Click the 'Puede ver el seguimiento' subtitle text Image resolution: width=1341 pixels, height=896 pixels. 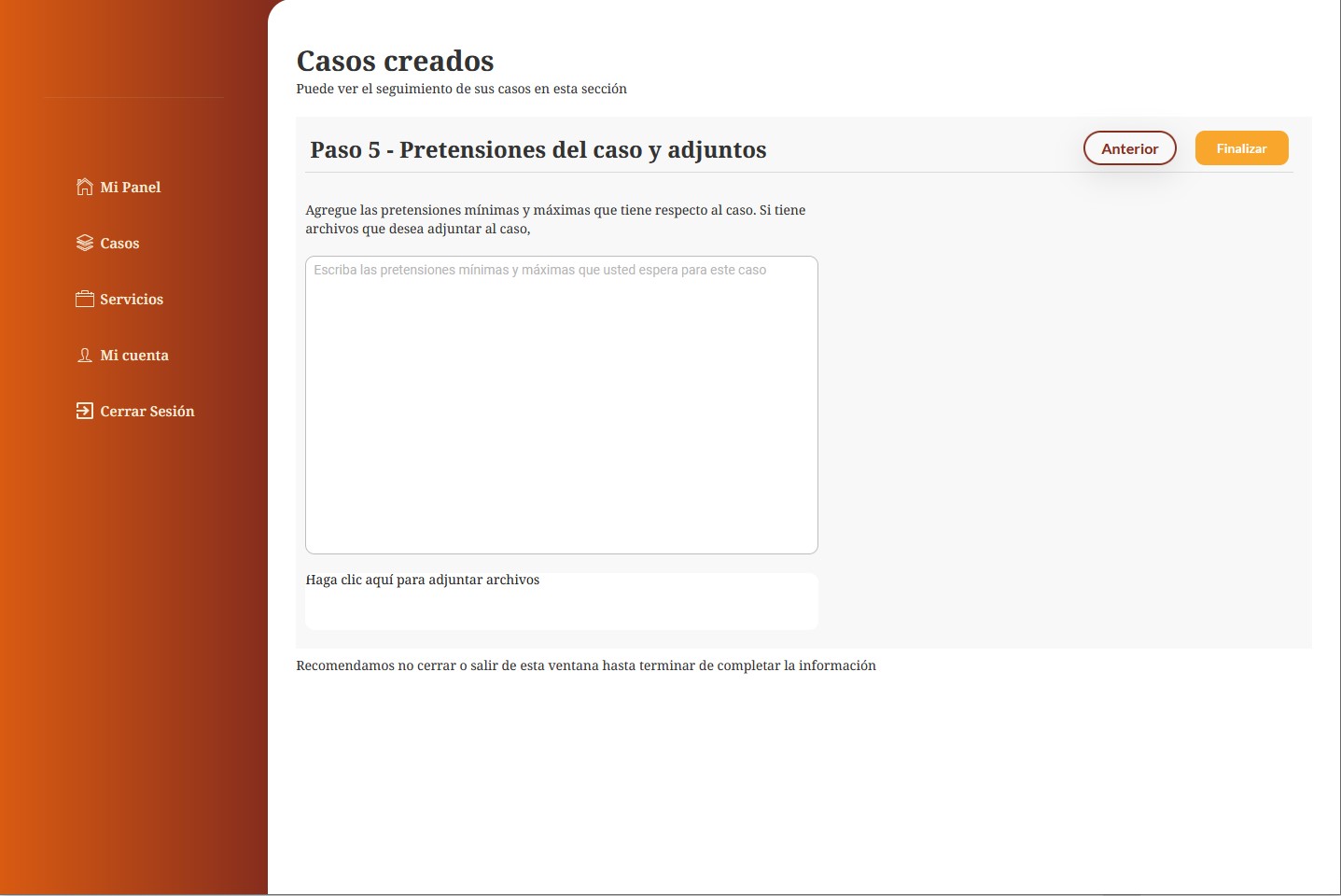(x=461, y=89)
